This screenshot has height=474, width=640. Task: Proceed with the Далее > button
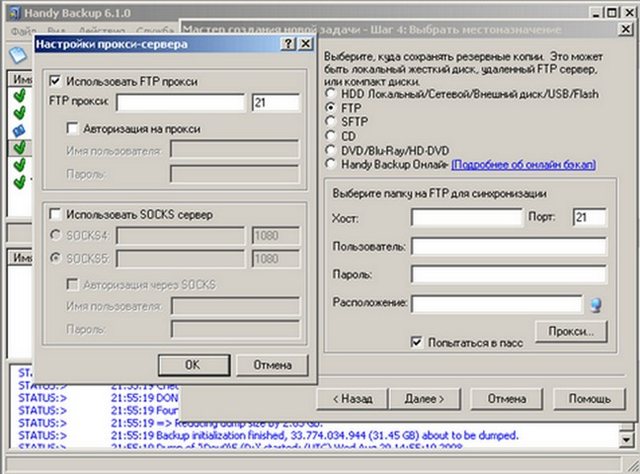pyautogui.click(x=424, y=398)
